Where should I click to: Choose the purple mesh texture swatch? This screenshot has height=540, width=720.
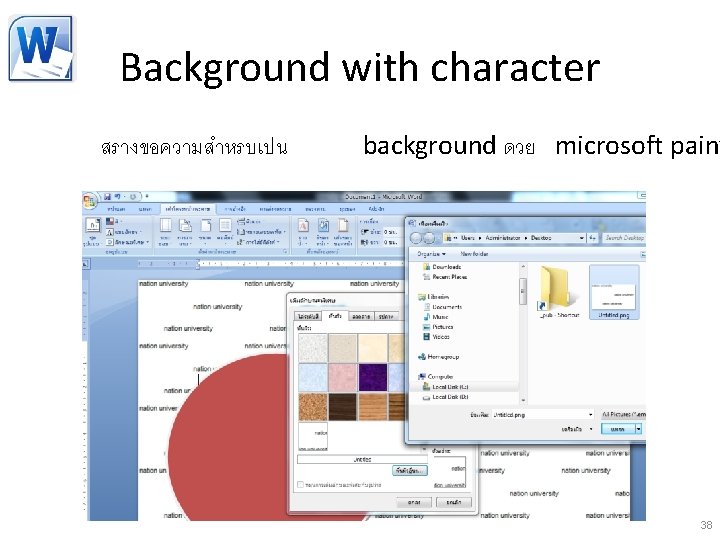372,377
